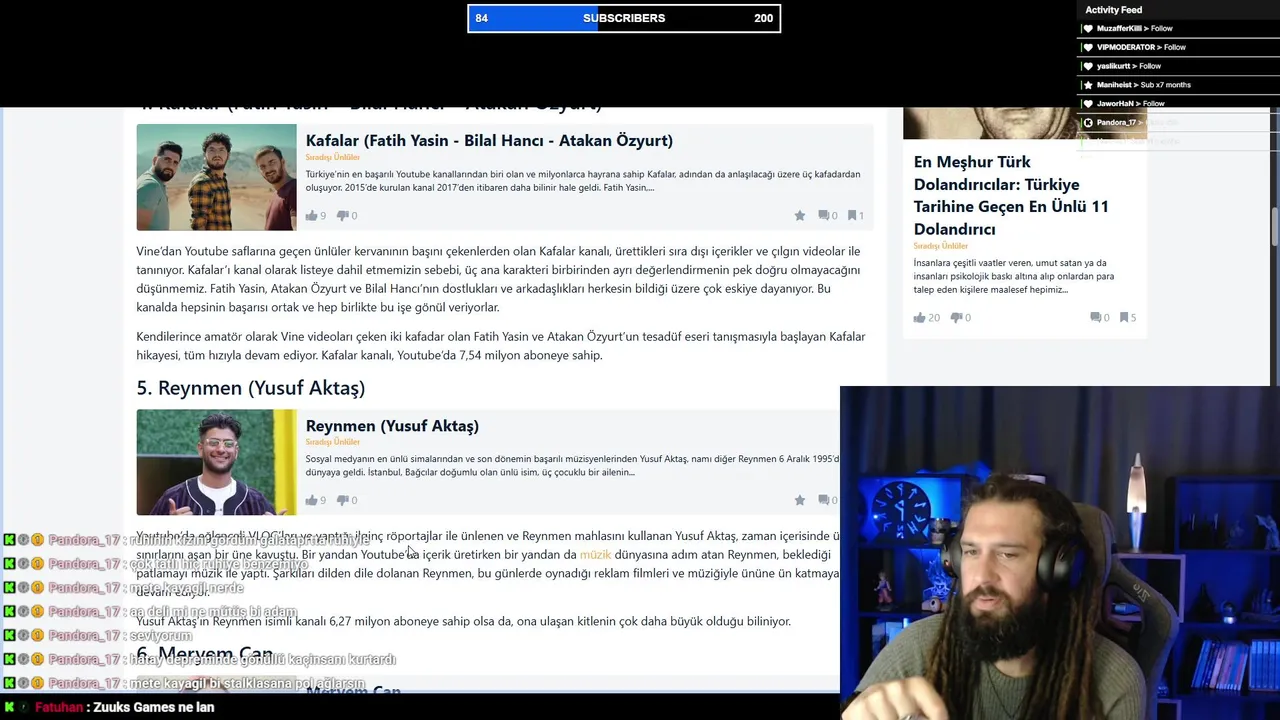Select 'JaworHaN > Follow' in activity feed
This screenshot has width=1280, height=720.
click(x=1131, y=104)
